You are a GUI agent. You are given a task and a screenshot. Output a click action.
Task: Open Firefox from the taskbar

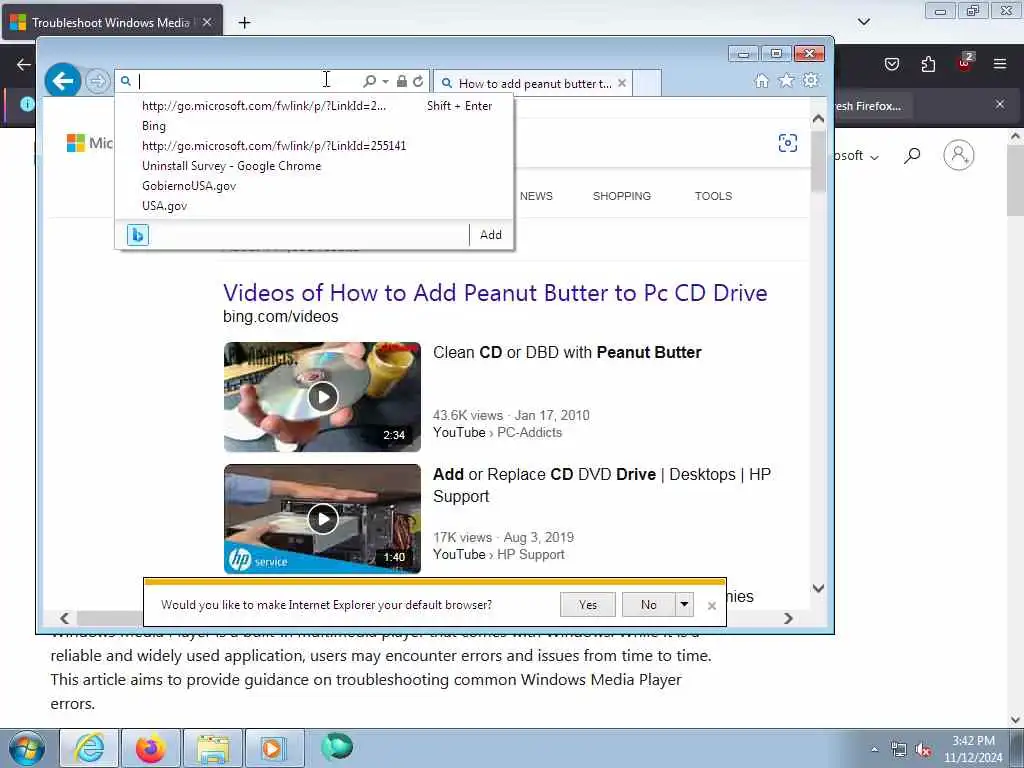pyautogui.click(x=150, y=748)
